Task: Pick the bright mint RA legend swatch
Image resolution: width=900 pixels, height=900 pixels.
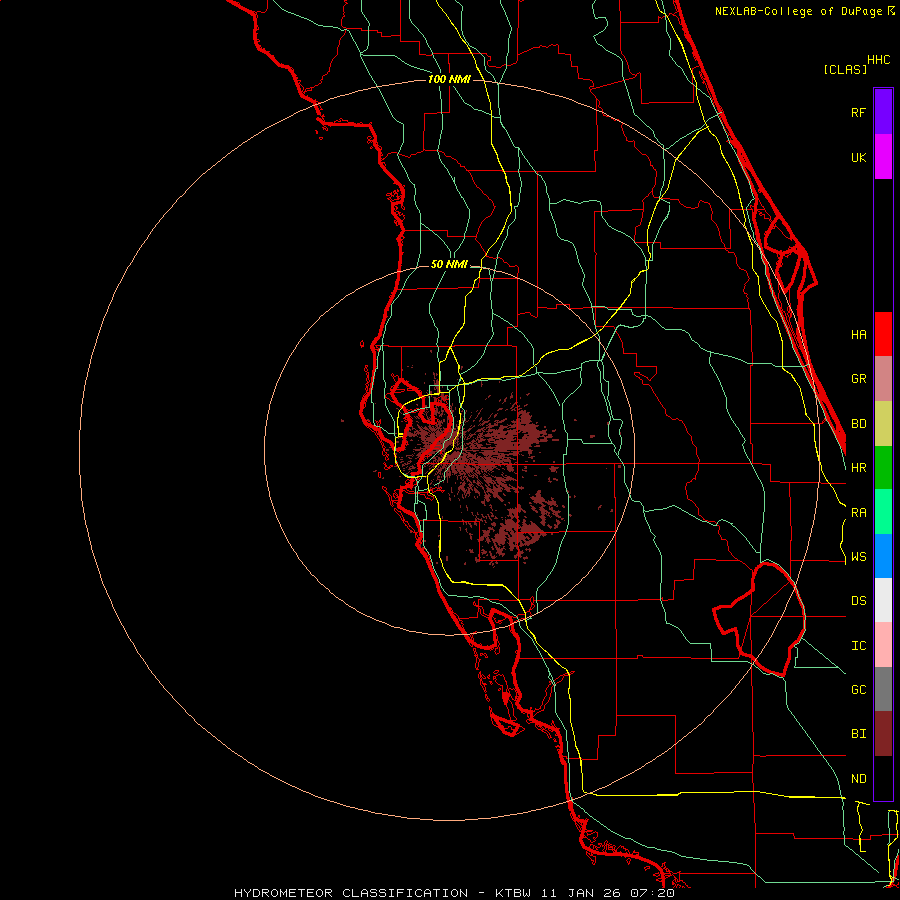Action: click(x=883, y=512)
